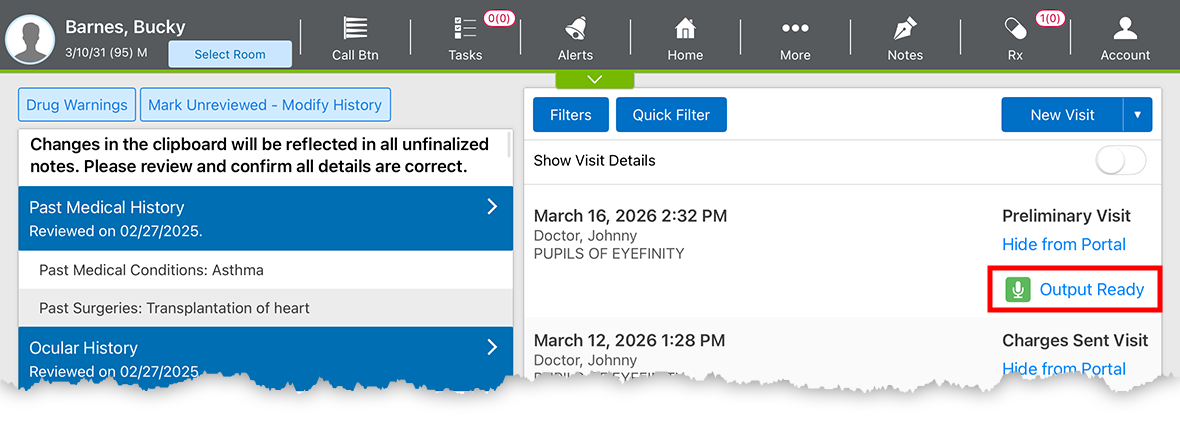Open the Tasks checklist icon
1180x426 pixels.
point(465,28)
